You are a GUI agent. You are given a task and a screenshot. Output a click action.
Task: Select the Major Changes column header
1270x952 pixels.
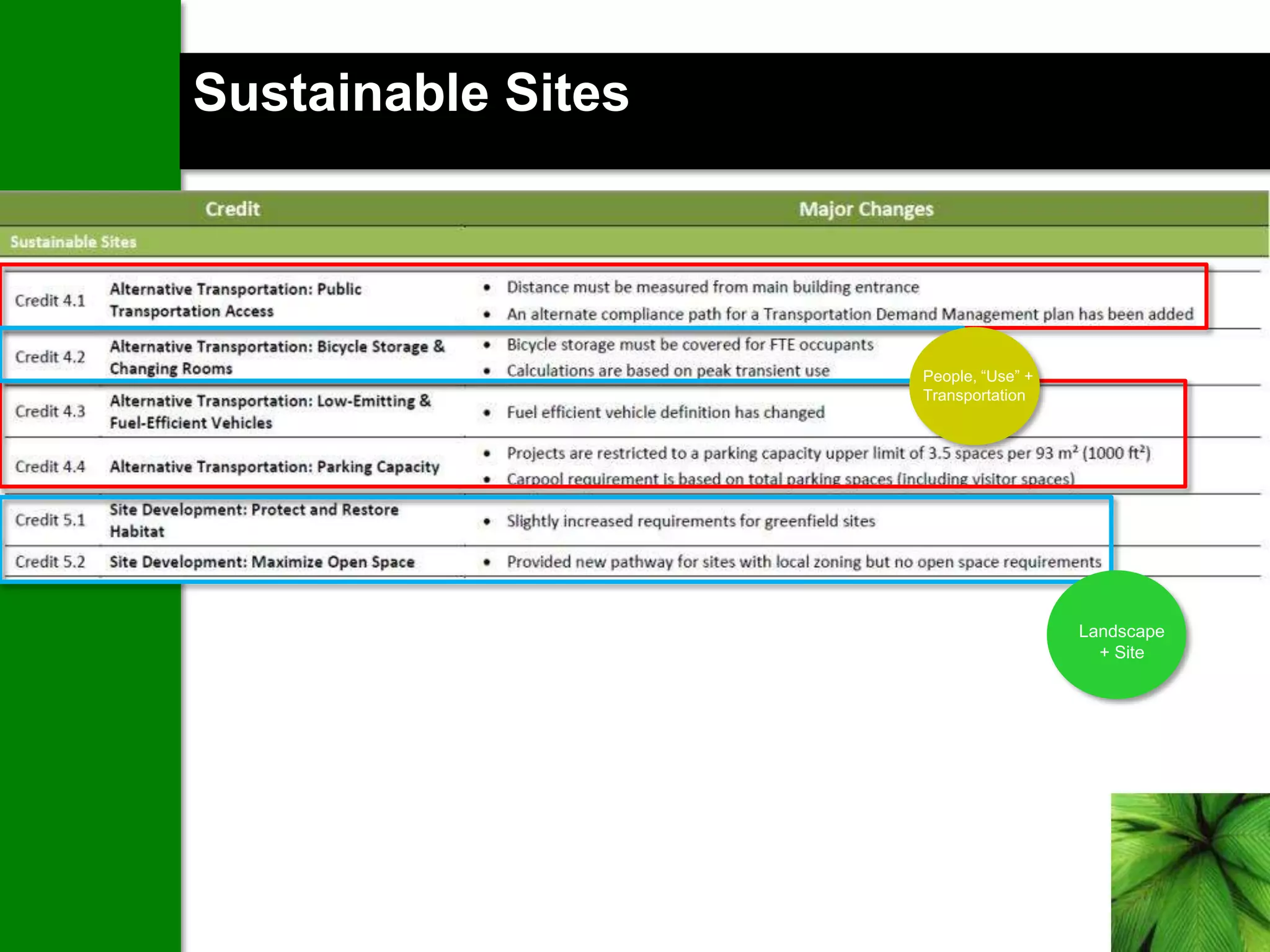[x=866, y=209]
